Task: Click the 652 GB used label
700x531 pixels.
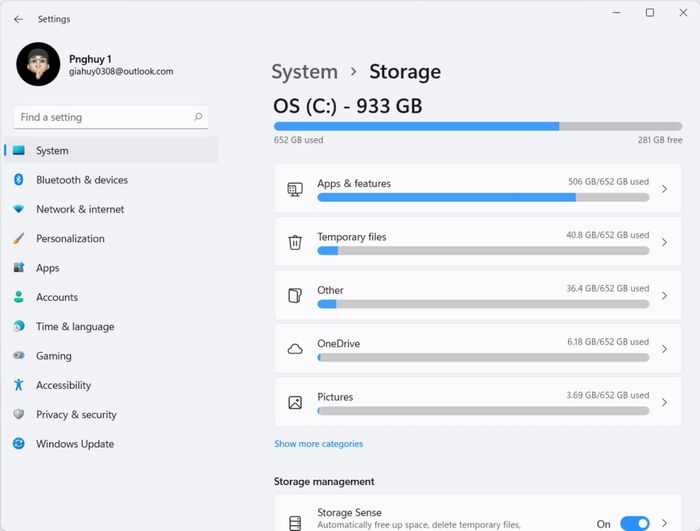Action: click(x=298, y=140)
